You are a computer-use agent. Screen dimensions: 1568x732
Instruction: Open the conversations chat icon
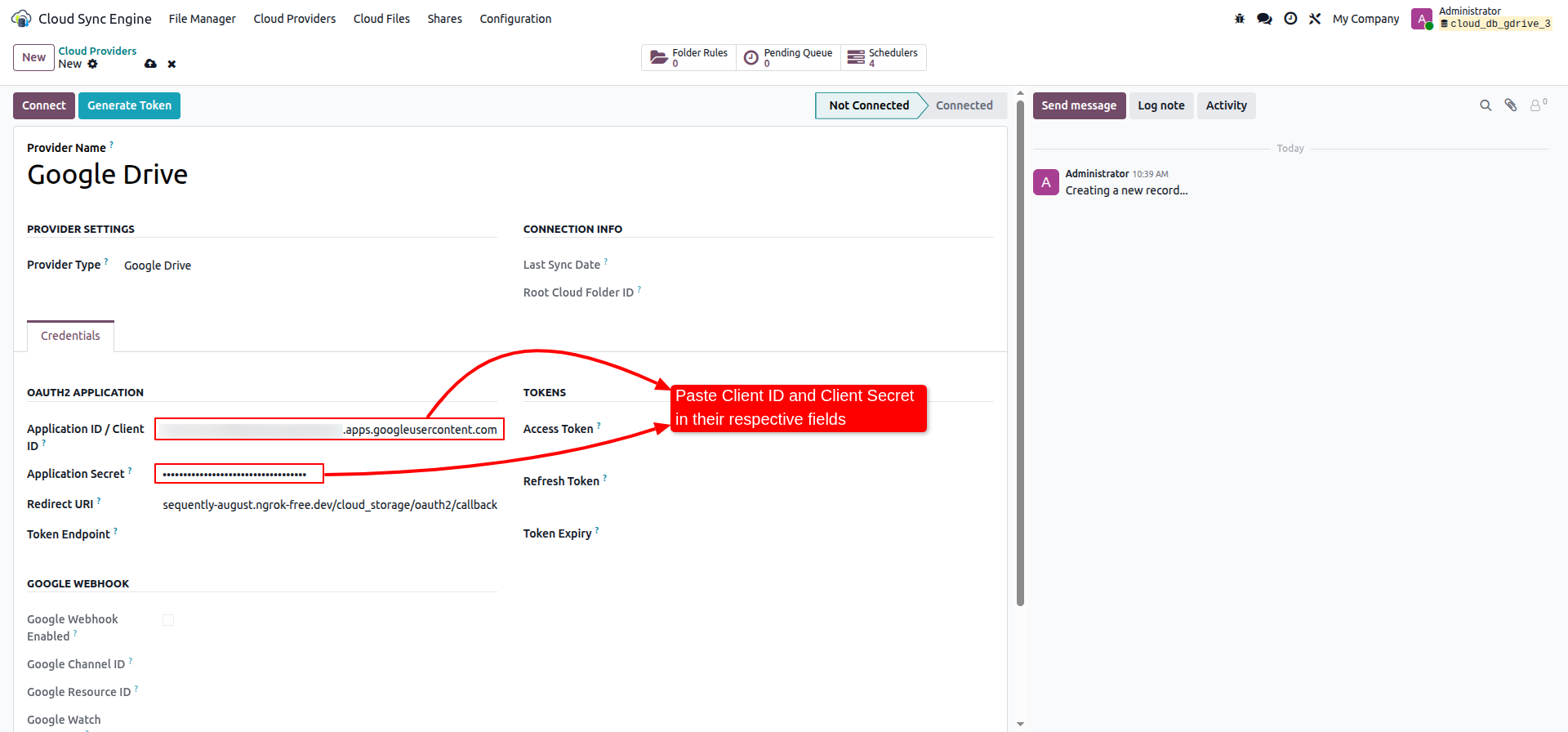(1264, 19)
